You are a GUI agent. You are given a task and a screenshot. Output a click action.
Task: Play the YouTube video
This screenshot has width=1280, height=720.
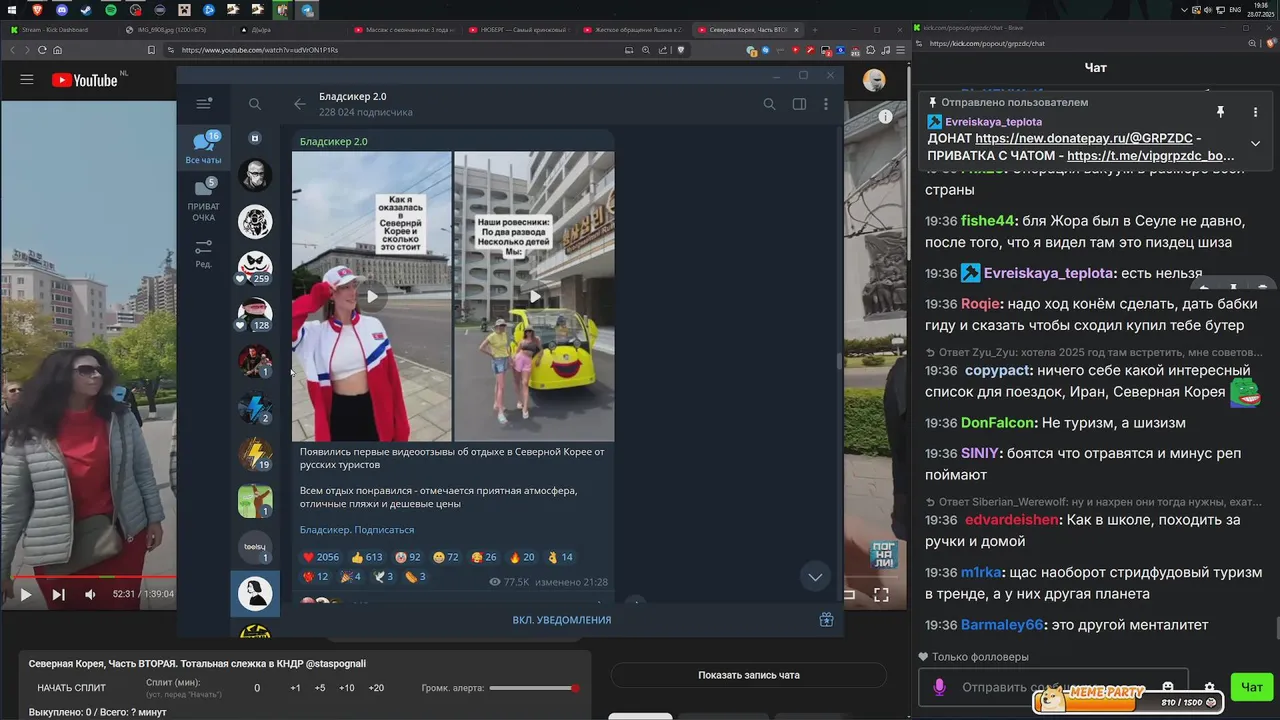tap(26, 594)
